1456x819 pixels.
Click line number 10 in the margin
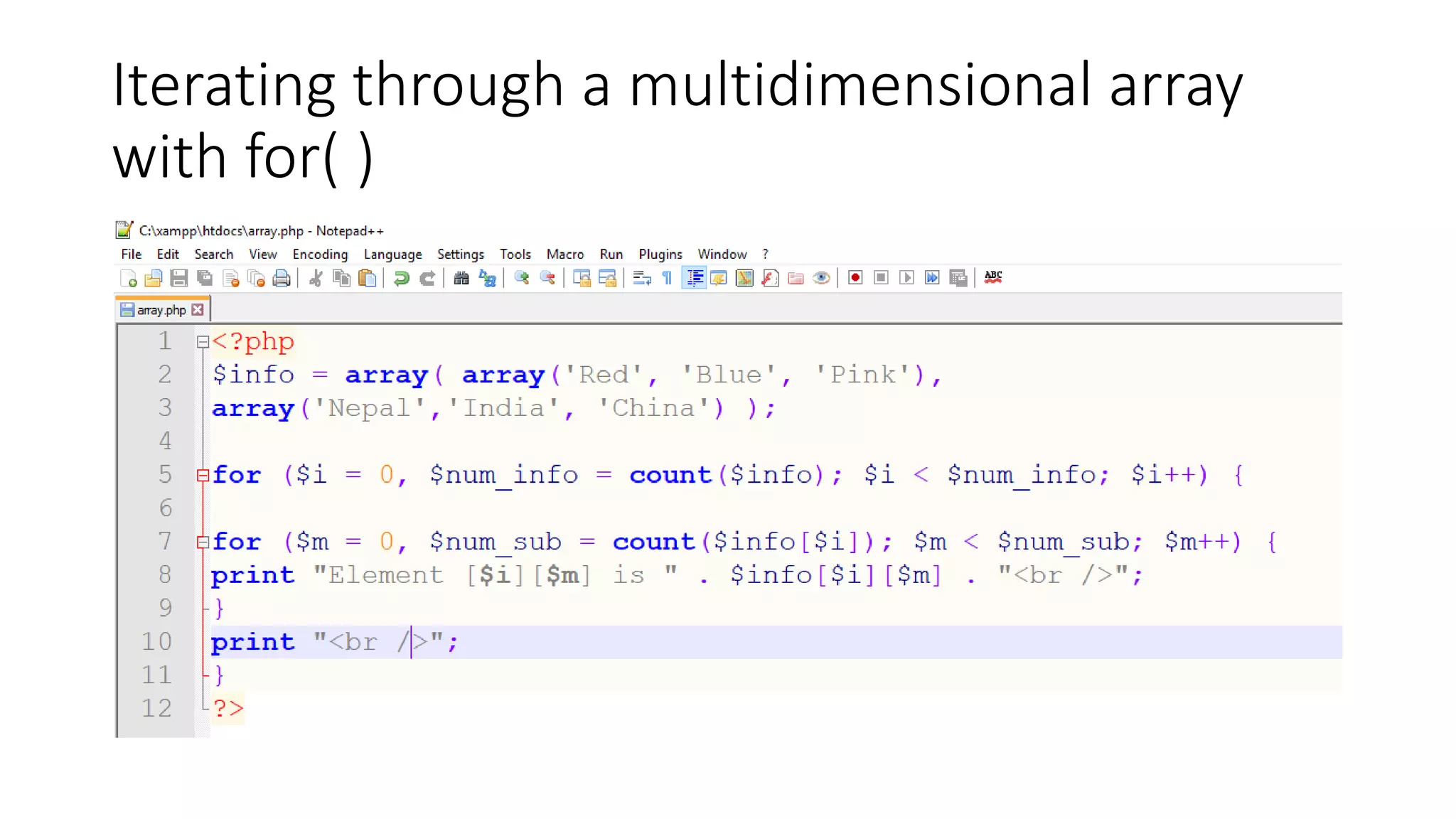[157, 642]
